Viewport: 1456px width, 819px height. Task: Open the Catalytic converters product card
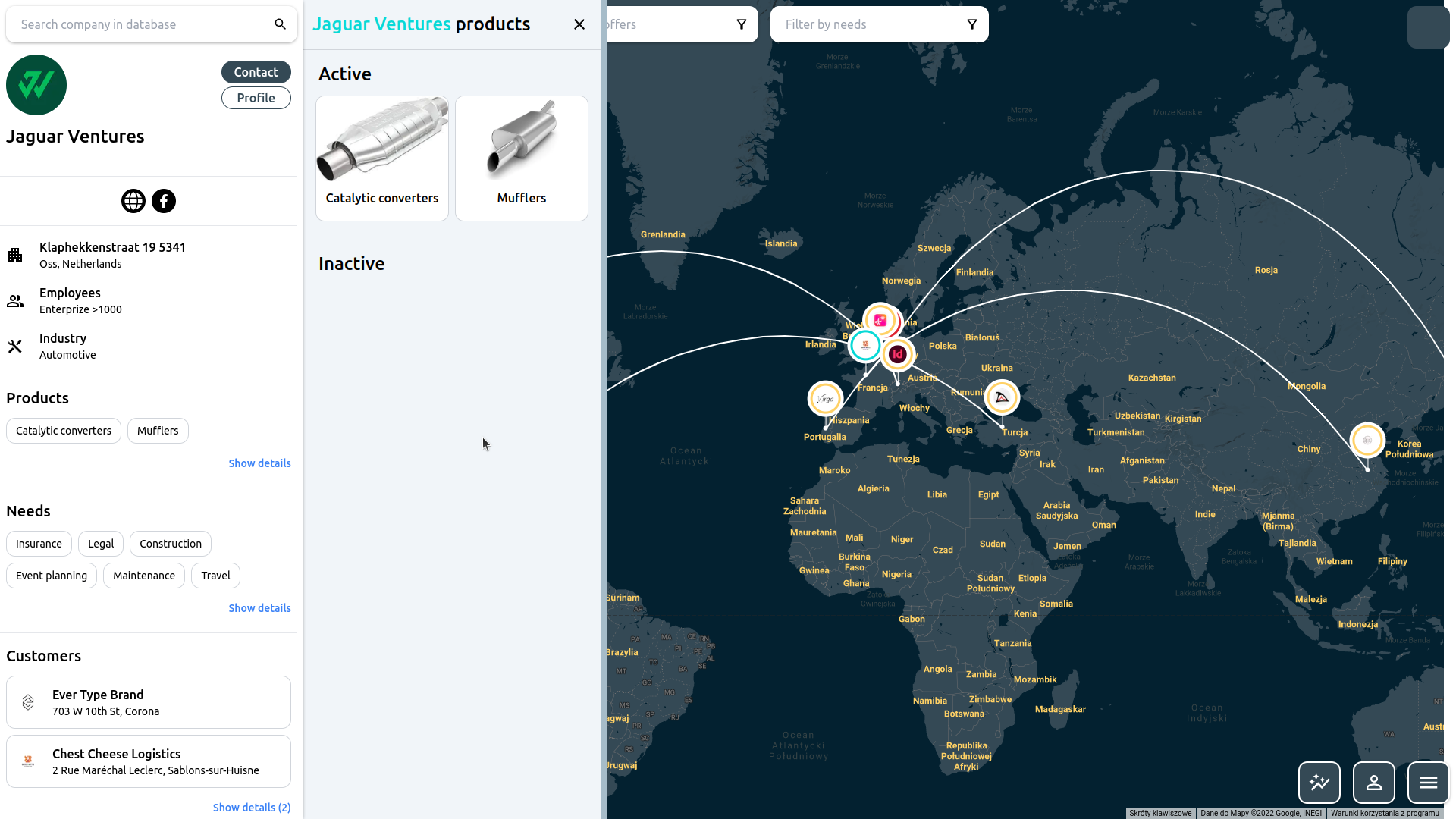point(382,158)
